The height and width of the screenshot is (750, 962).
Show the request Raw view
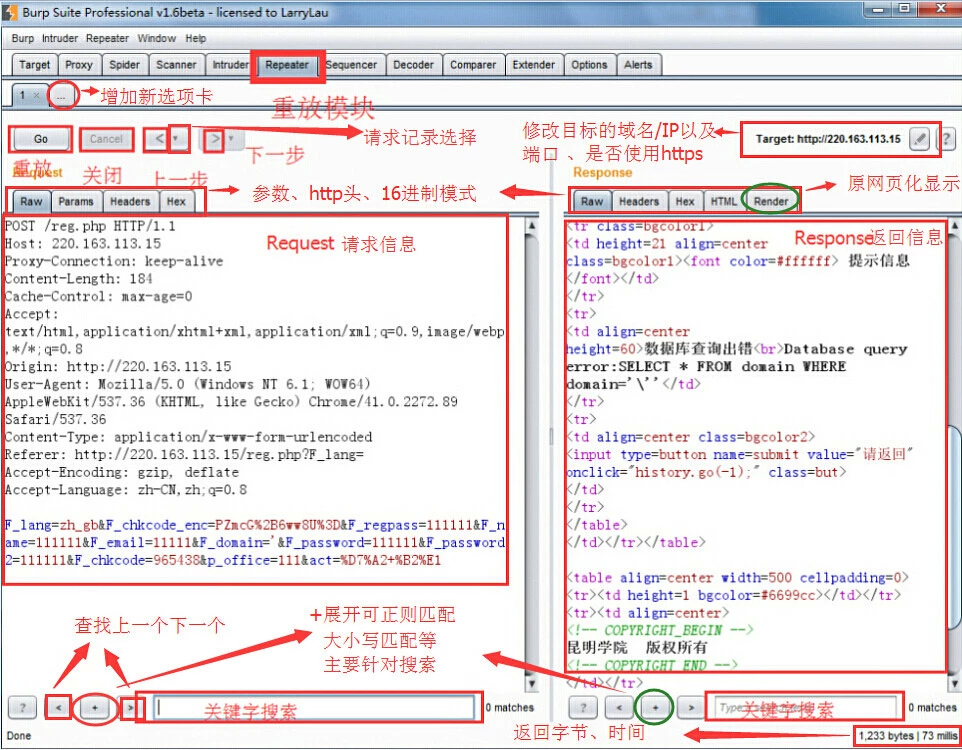pos(31,201)
